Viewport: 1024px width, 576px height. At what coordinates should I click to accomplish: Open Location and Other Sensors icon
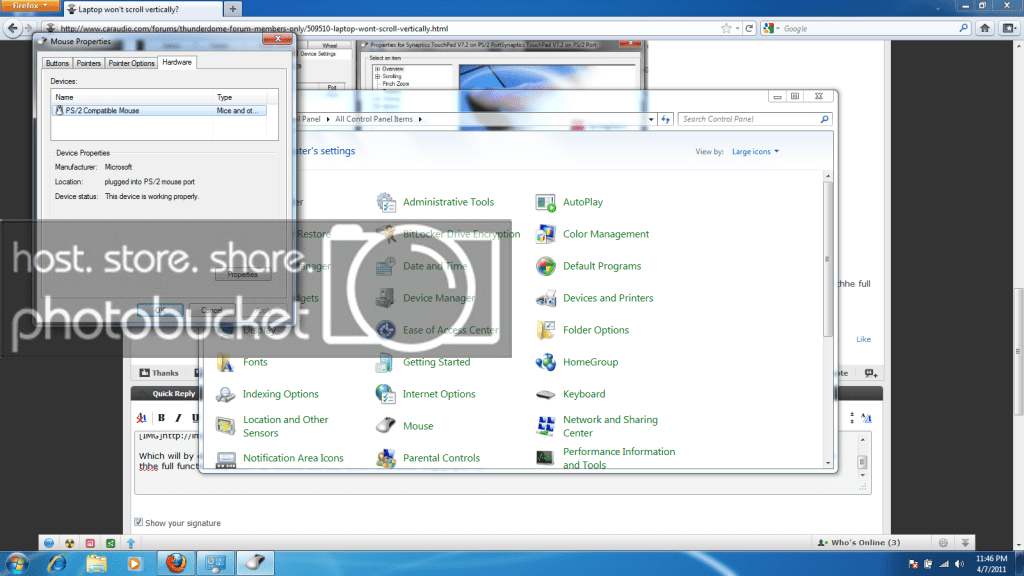pyautogui.click(x=226, y=426)
